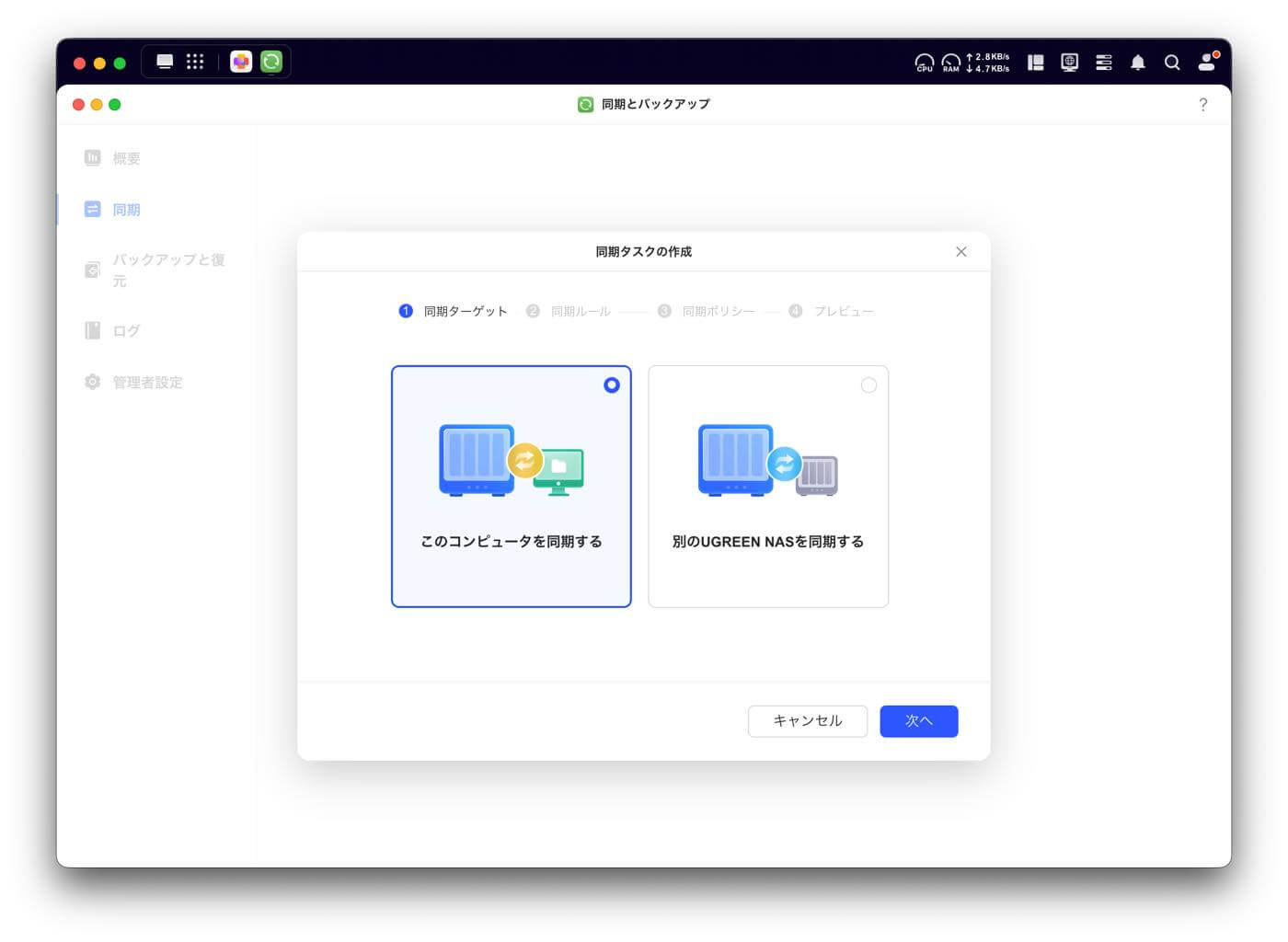Open the desktop view icon in top bar
Viewport: 1288px width, 942px height.
165,62
